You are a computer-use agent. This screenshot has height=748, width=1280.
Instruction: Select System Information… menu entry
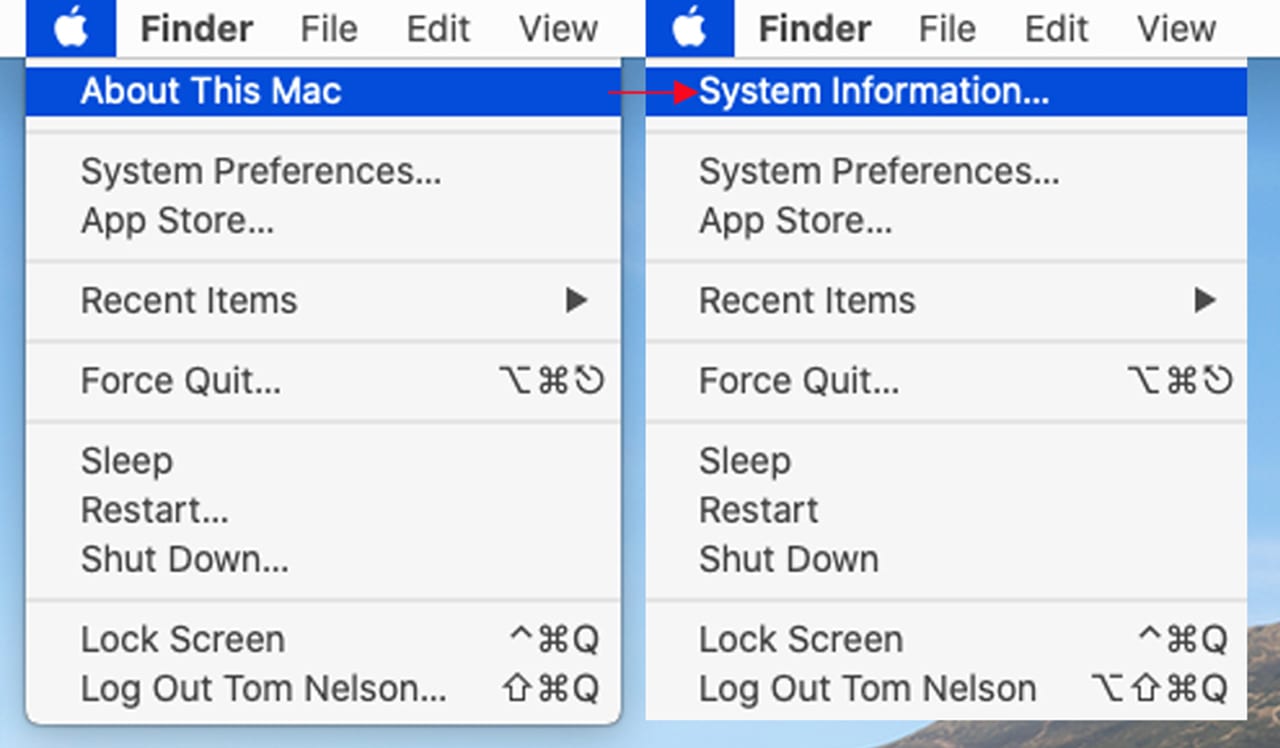tap(946, 92)
